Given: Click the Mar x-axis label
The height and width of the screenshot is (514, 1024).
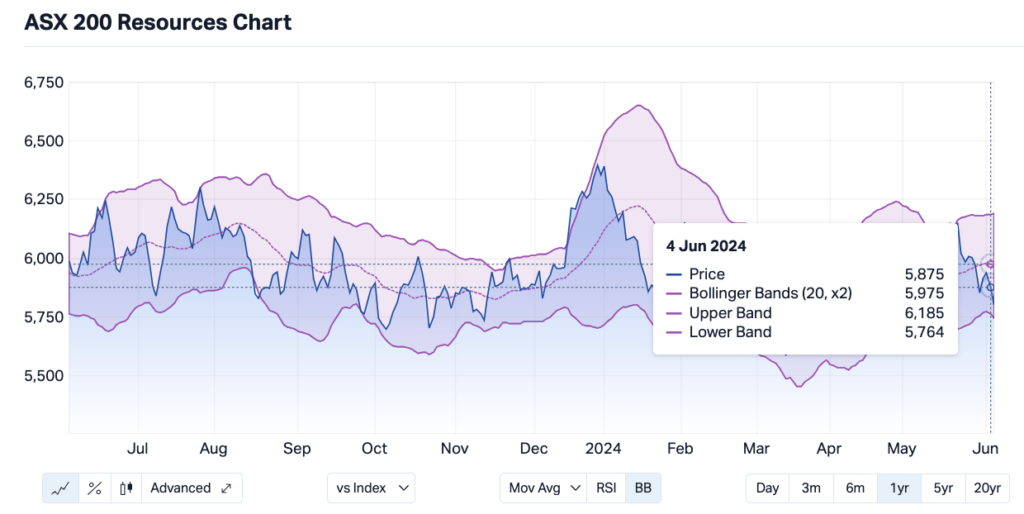Looking at the screenshot, I should (756, 449).
